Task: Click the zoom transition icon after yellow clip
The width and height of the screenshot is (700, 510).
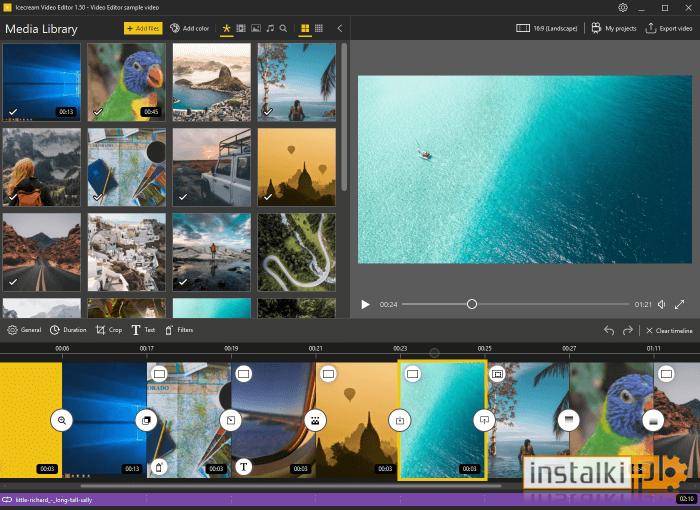Action: (x=62, y=420)
